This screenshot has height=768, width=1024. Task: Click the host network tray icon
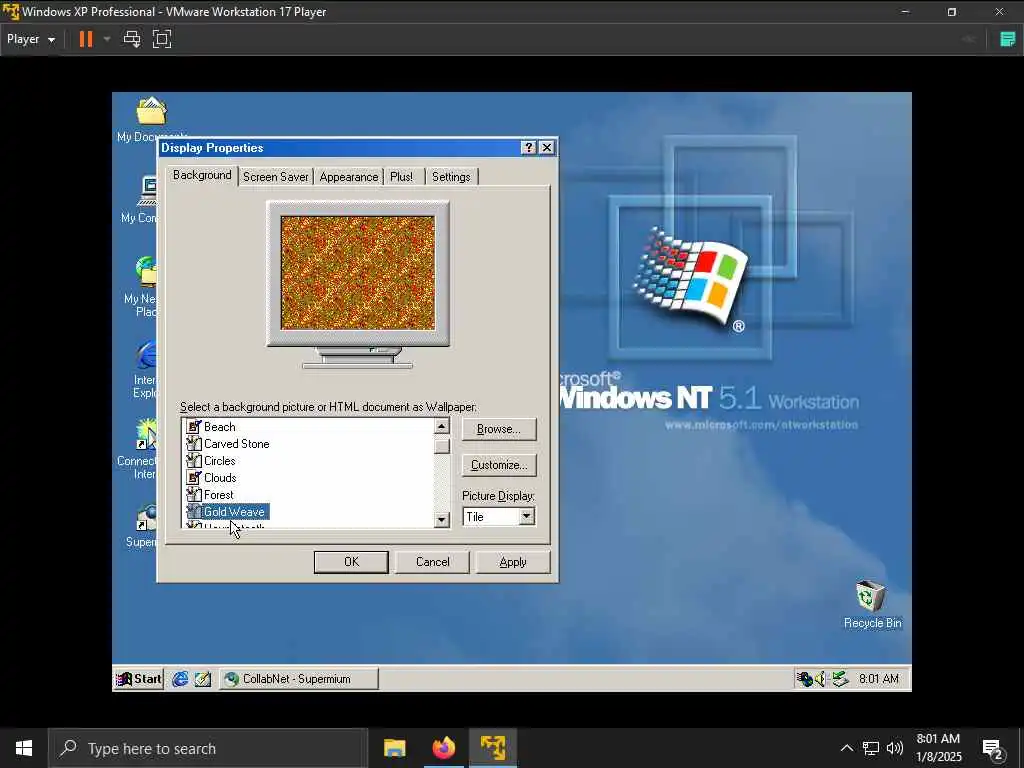pyautogui.click(x=871, y=748)
